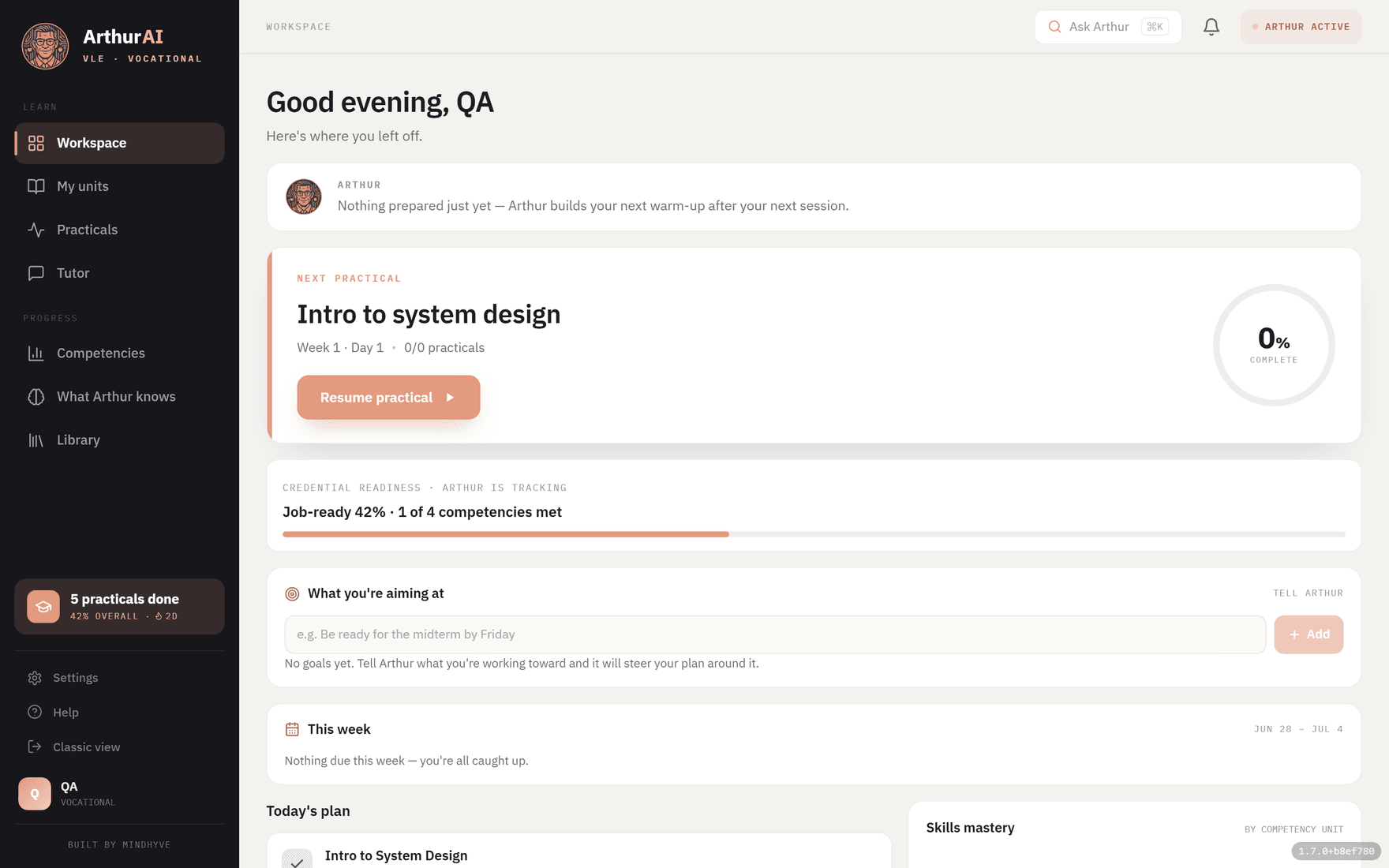
Task: Click the Workspace breadcrumb label
Action: pos(298,27)
